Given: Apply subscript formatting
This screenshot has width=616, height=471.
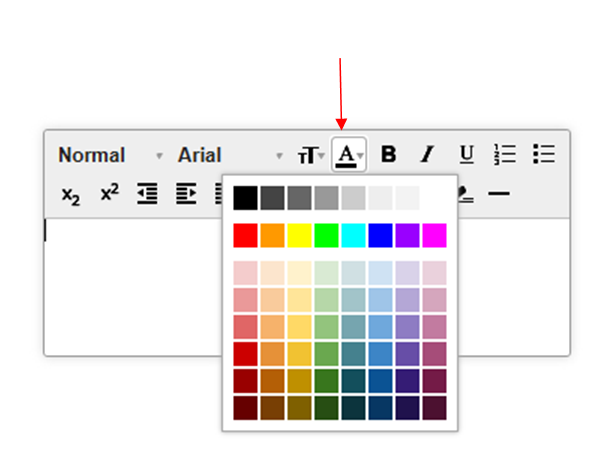Looking at the screenshot, I should click(70, 194).
